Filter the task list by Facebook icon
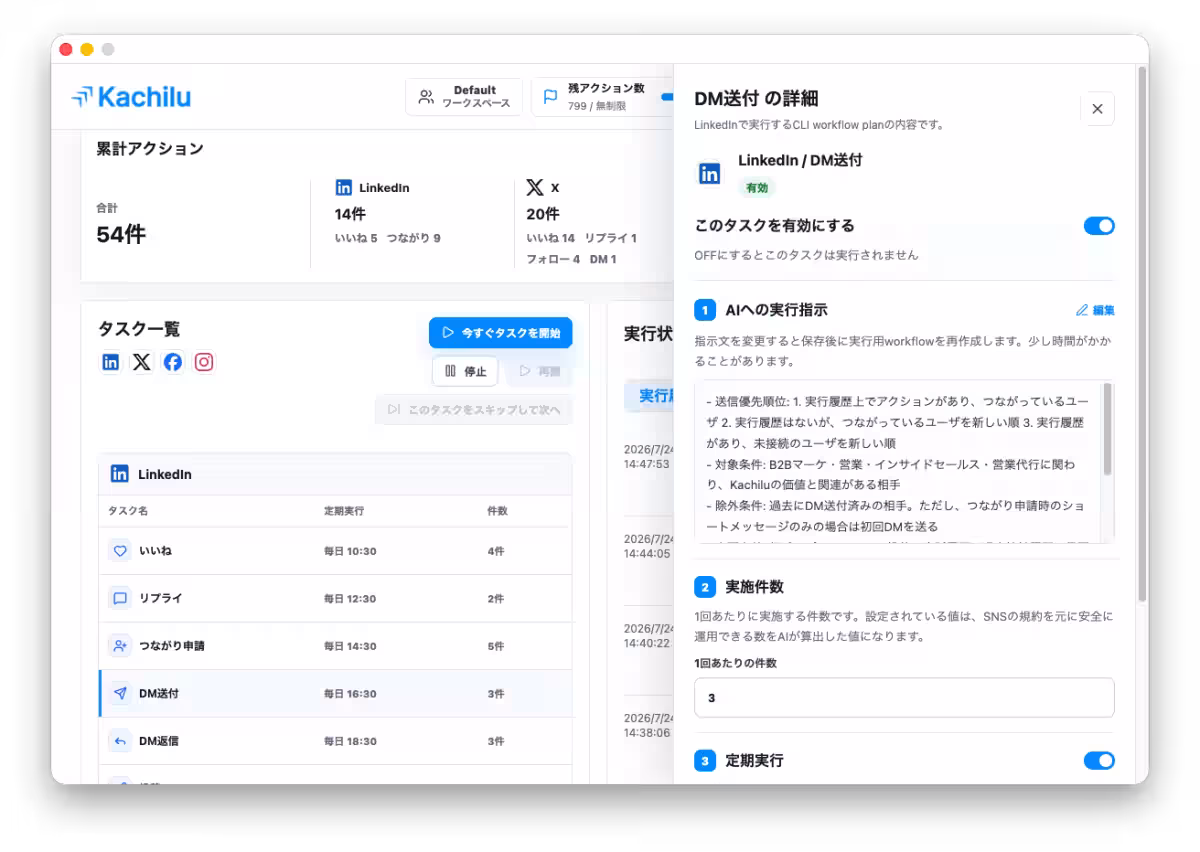This screenshot has width=1200, height=852. 173,362
